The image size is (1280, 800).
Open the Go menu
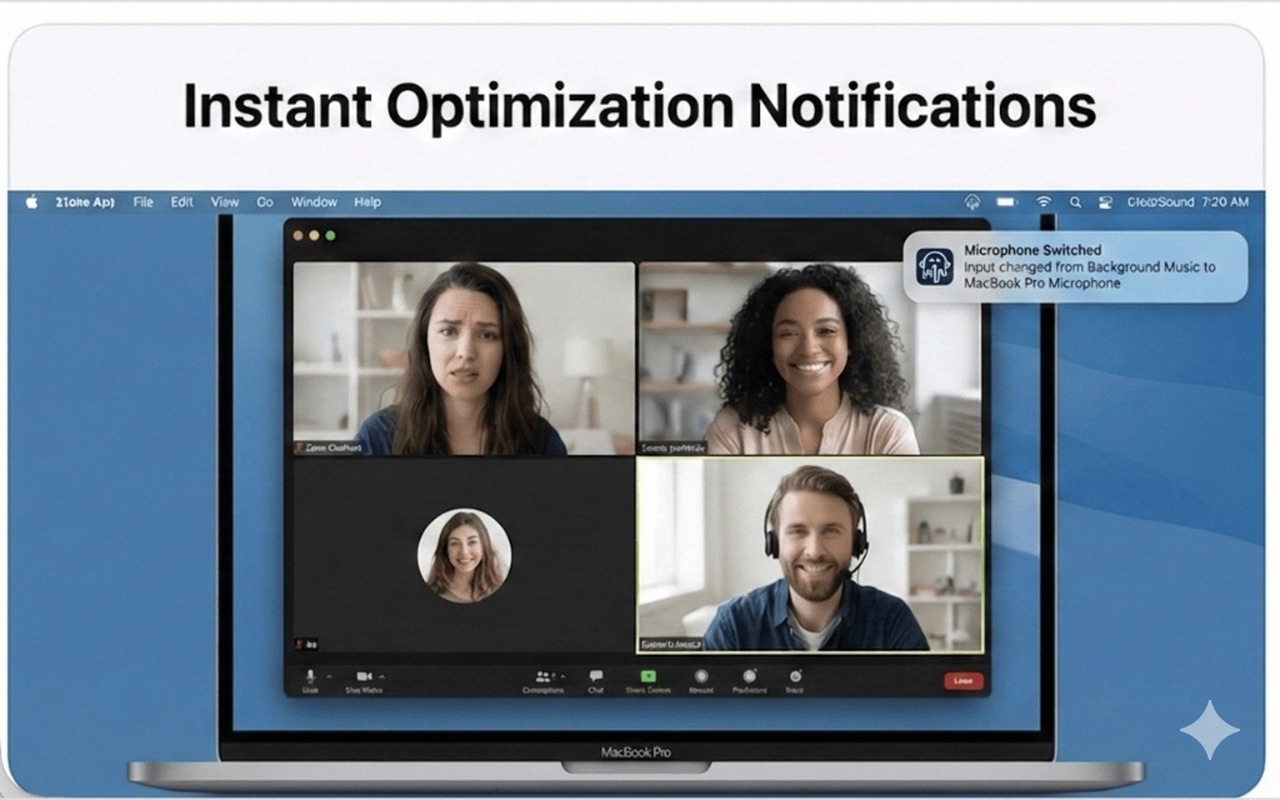point(265,202)
